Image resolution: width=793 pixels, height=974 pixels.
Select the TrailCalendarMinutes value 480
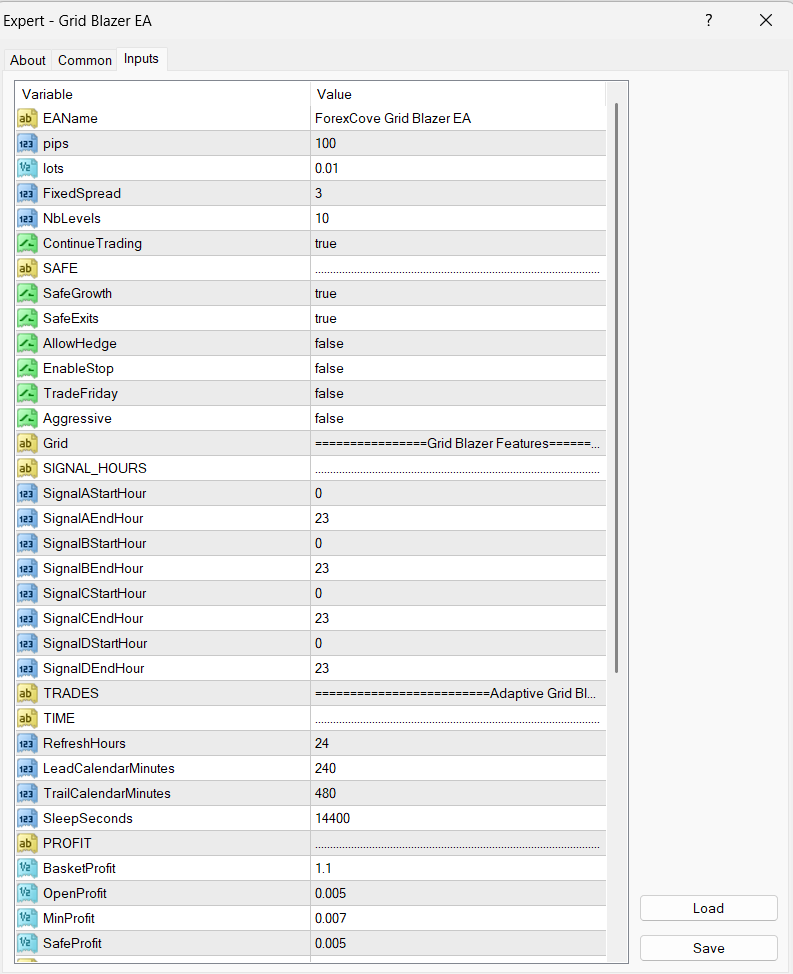(x=325, y=793)
